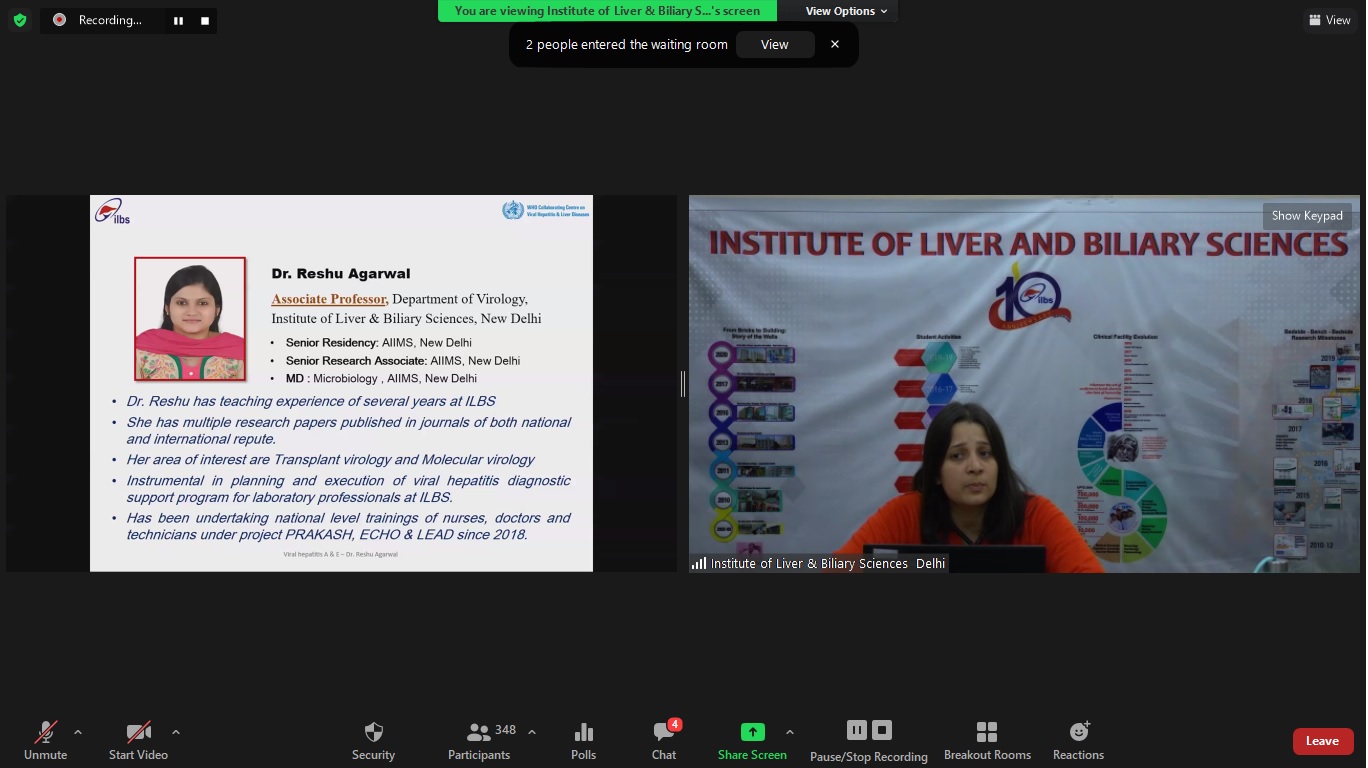The width and height of the screenshot is (1368, 768).
Task: Click the ilbs logo on the slide
Action: pos(112,211)
